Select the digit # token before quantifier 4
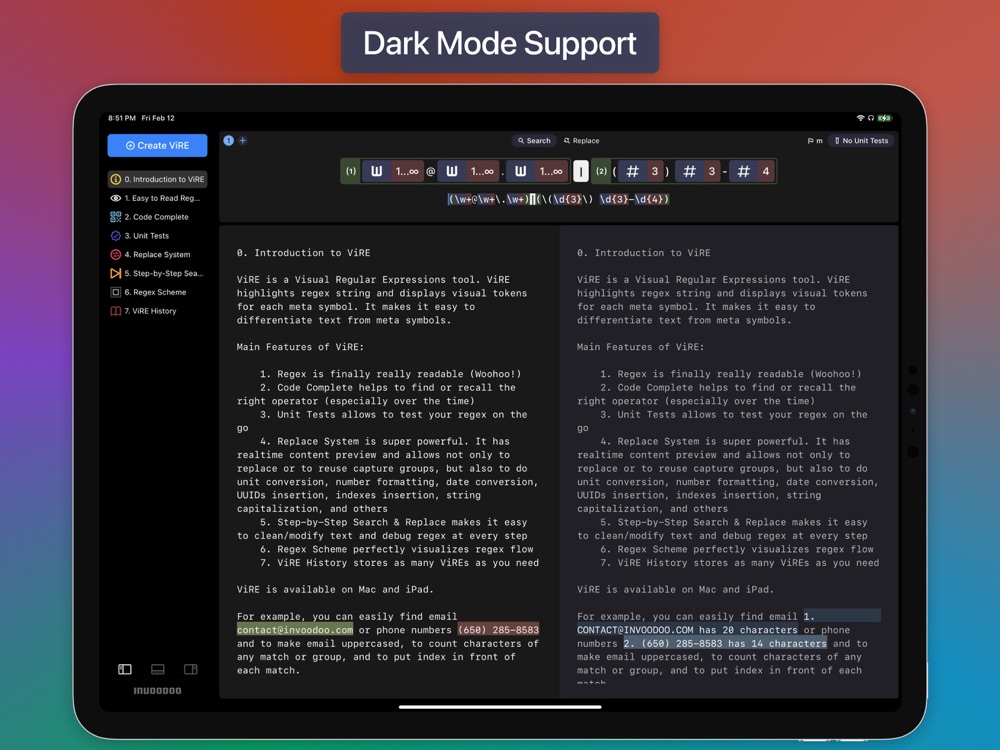The image size is (1000, 750). point(744,172)
